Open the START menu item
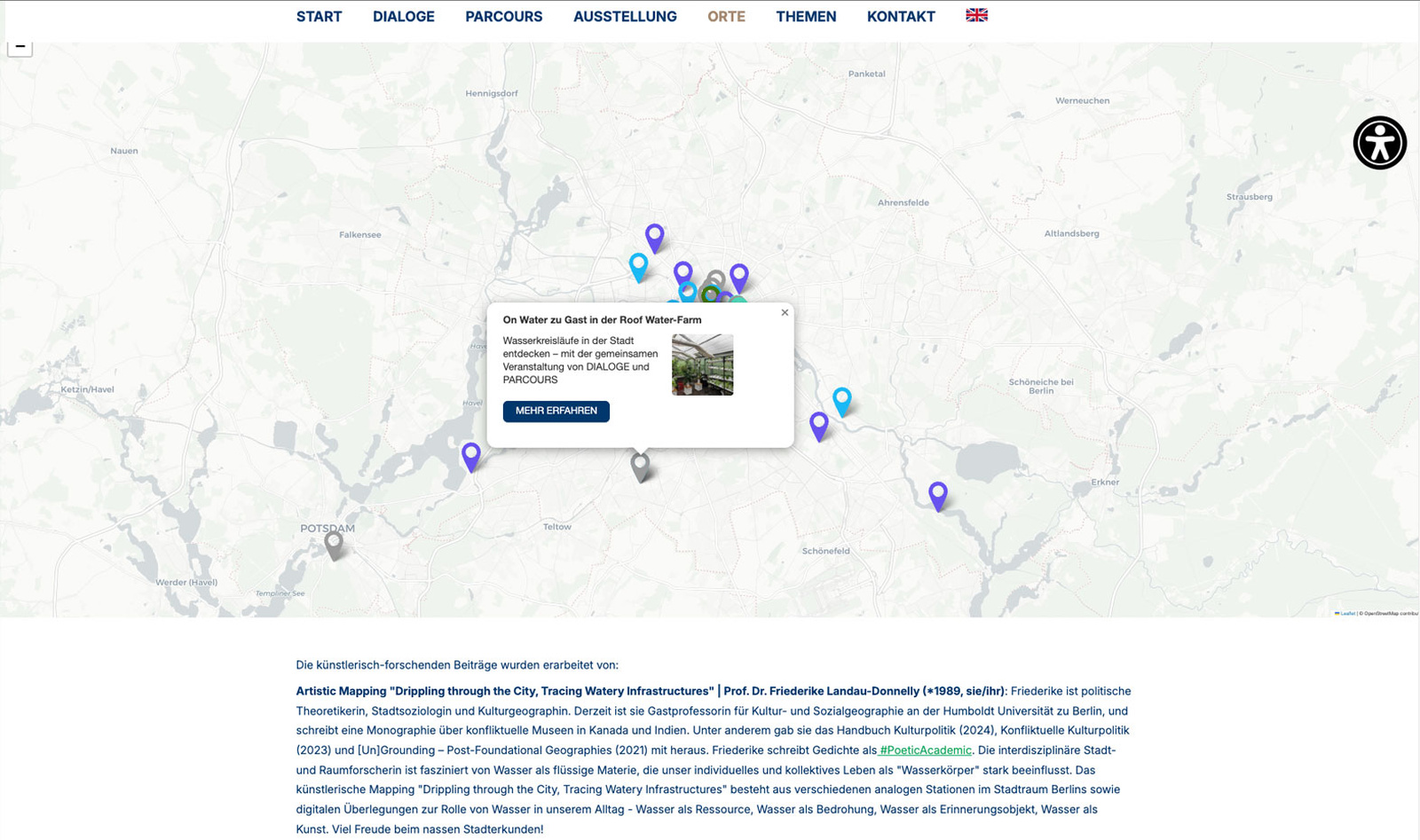The image size is (1420, 840). 319,16
